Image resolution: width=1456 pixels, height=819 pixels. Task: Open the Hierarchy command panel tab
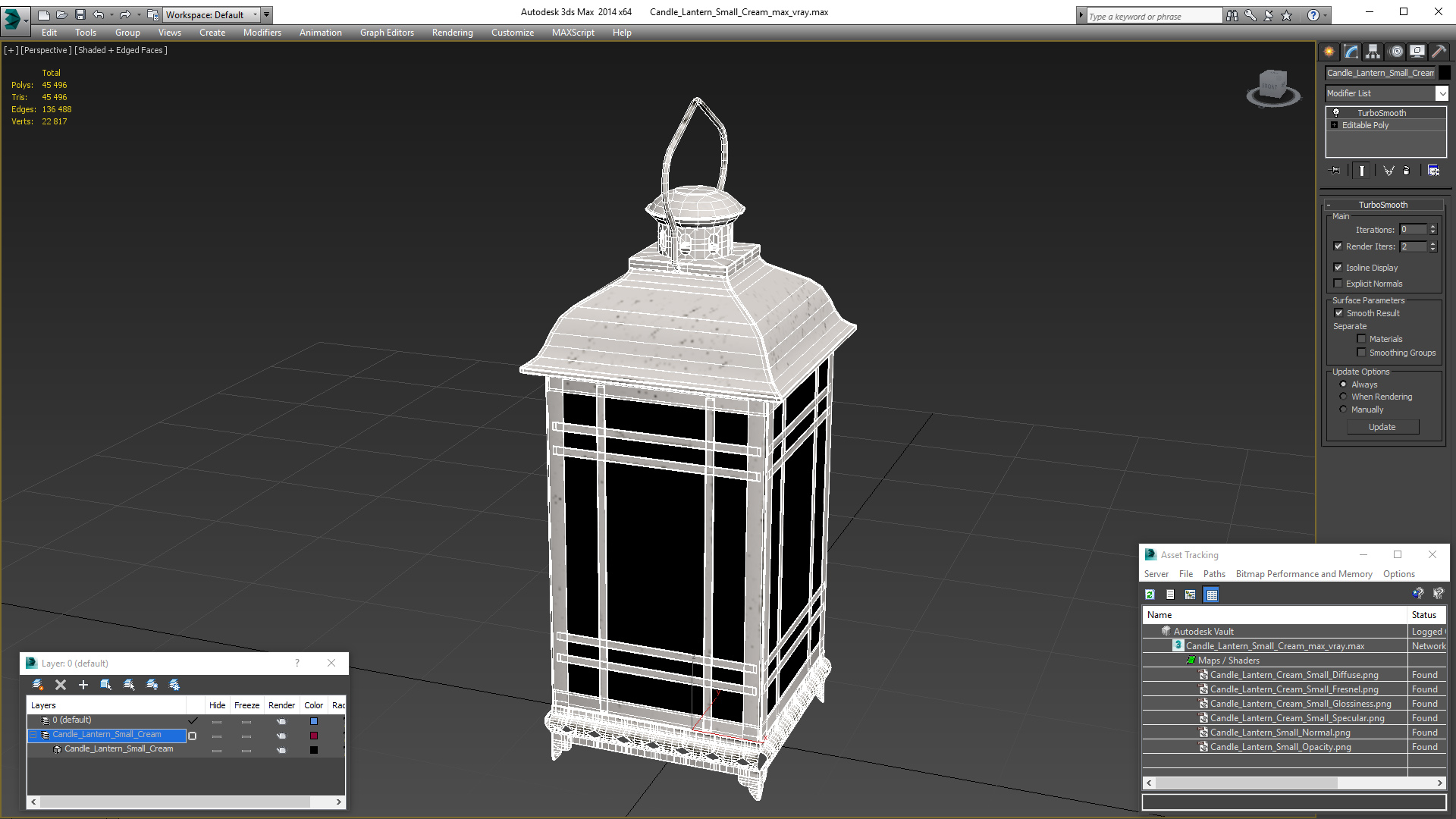(1373, 52)
